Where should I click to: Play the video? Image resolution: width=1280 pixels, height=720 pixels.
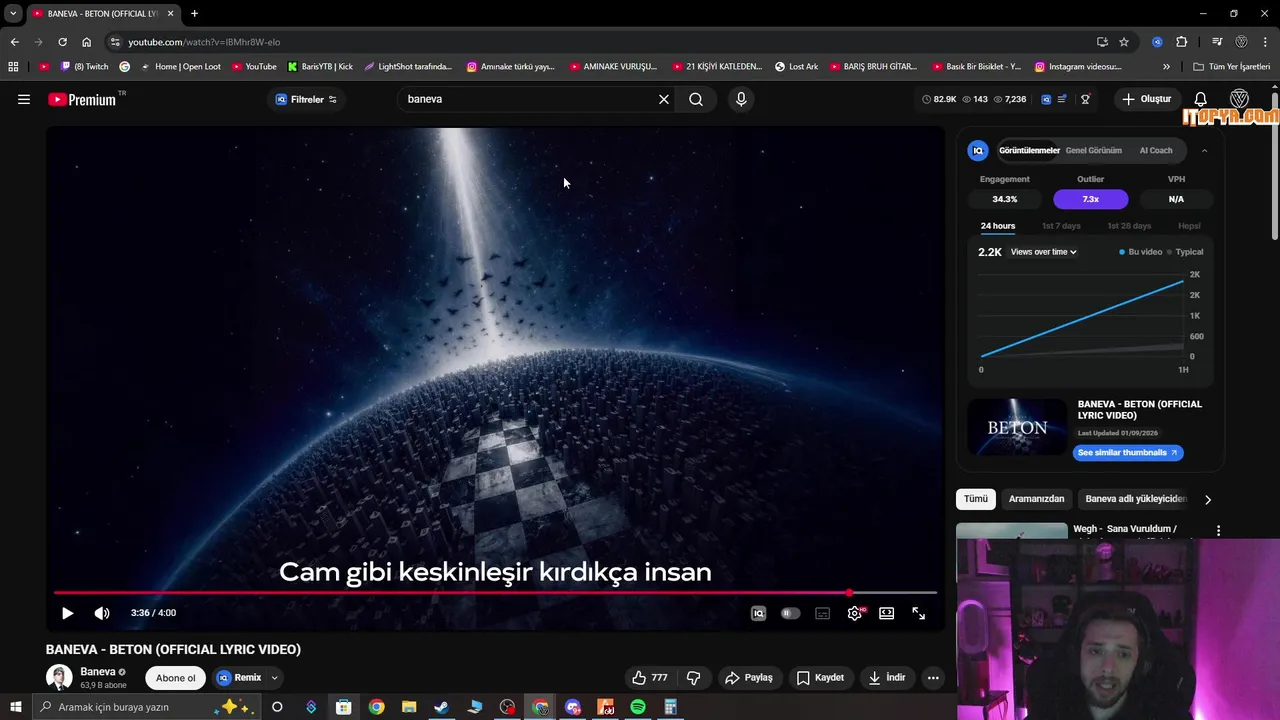[x=67, y=613]
